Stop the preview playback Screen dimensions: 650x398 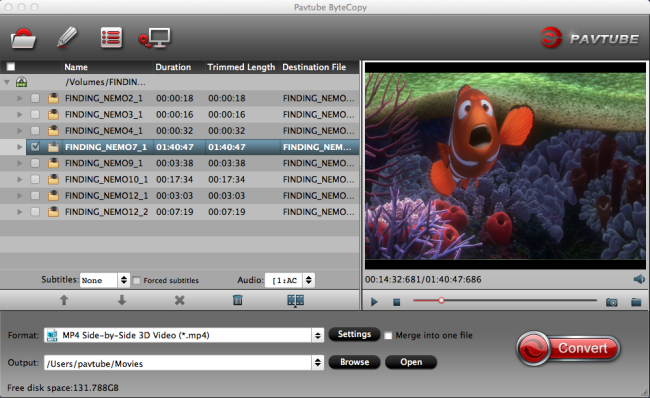[x=397, y=302]
